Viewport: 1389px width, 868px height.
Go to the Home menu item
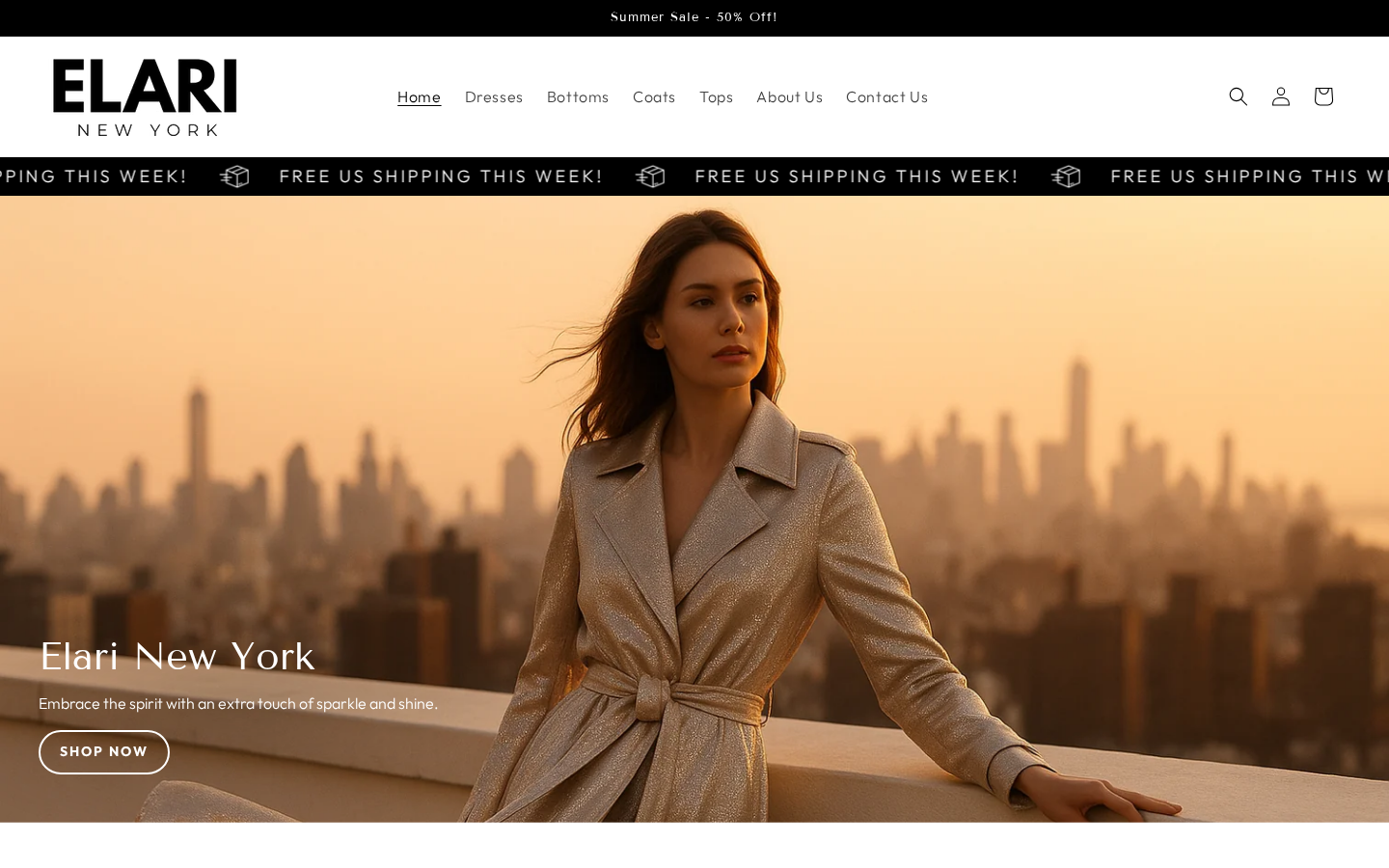[x=419, y=96]
